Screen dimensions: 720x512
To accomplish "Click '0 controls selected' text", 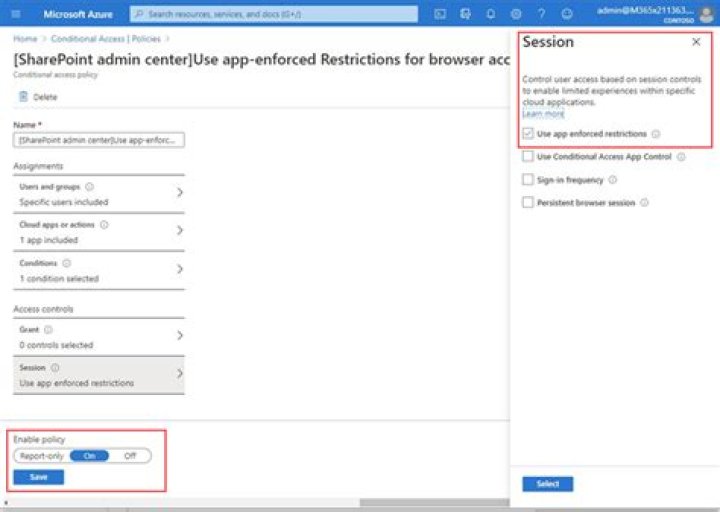I will [56, 345].
